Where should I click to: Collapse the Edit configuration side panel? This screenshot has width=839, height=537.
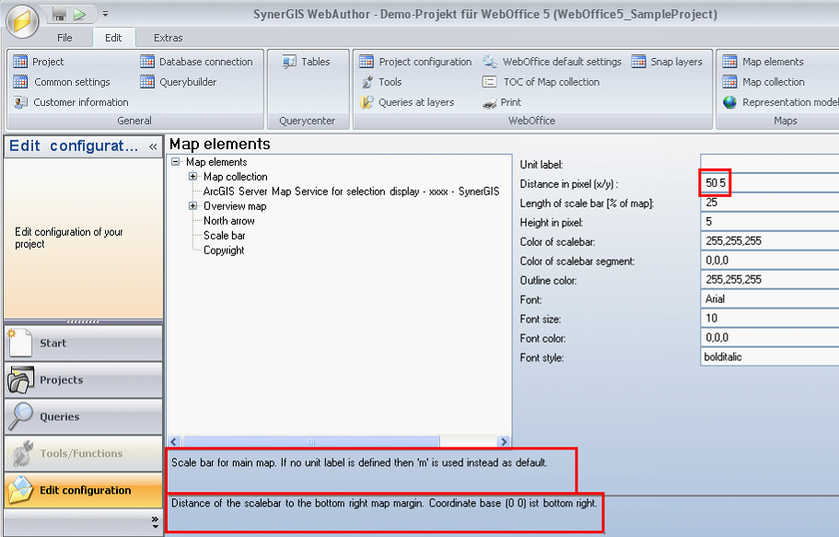pyautogui.click(x=153, y=147)
